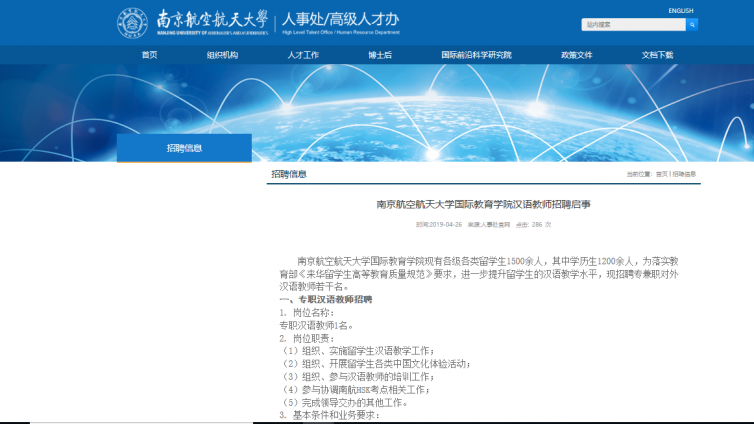Focus the site search input field
This screenshot has width=754, height=424.
(633, 25)
